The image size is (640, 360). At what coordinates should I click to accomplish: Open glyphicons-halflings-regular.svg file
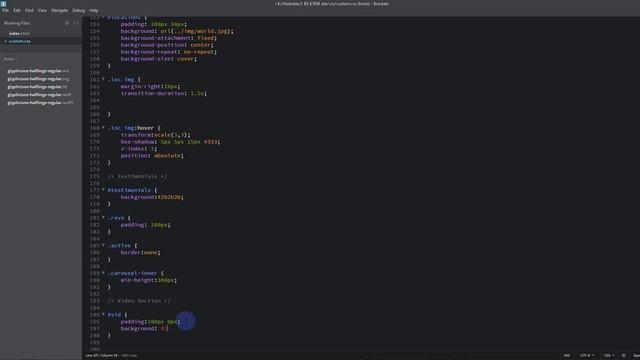click(38, 79)
